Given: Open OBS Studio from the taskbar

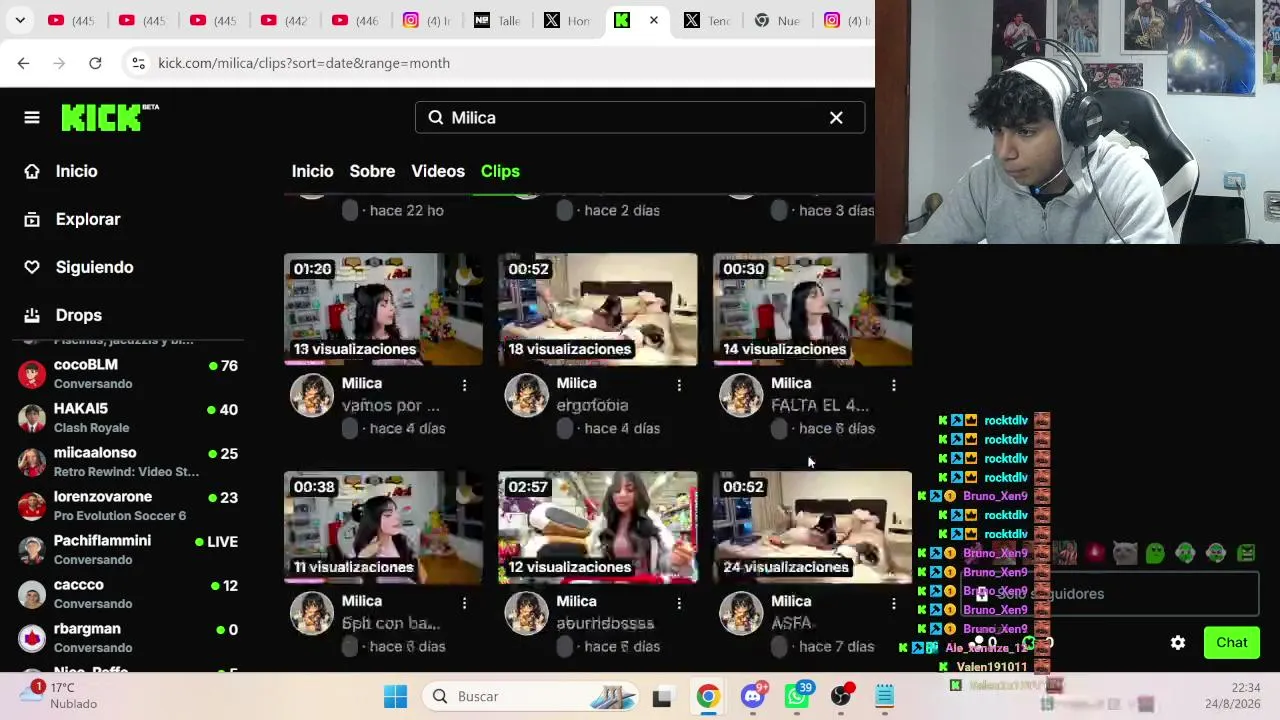Looking at the screenshot, I should [841, 696].
